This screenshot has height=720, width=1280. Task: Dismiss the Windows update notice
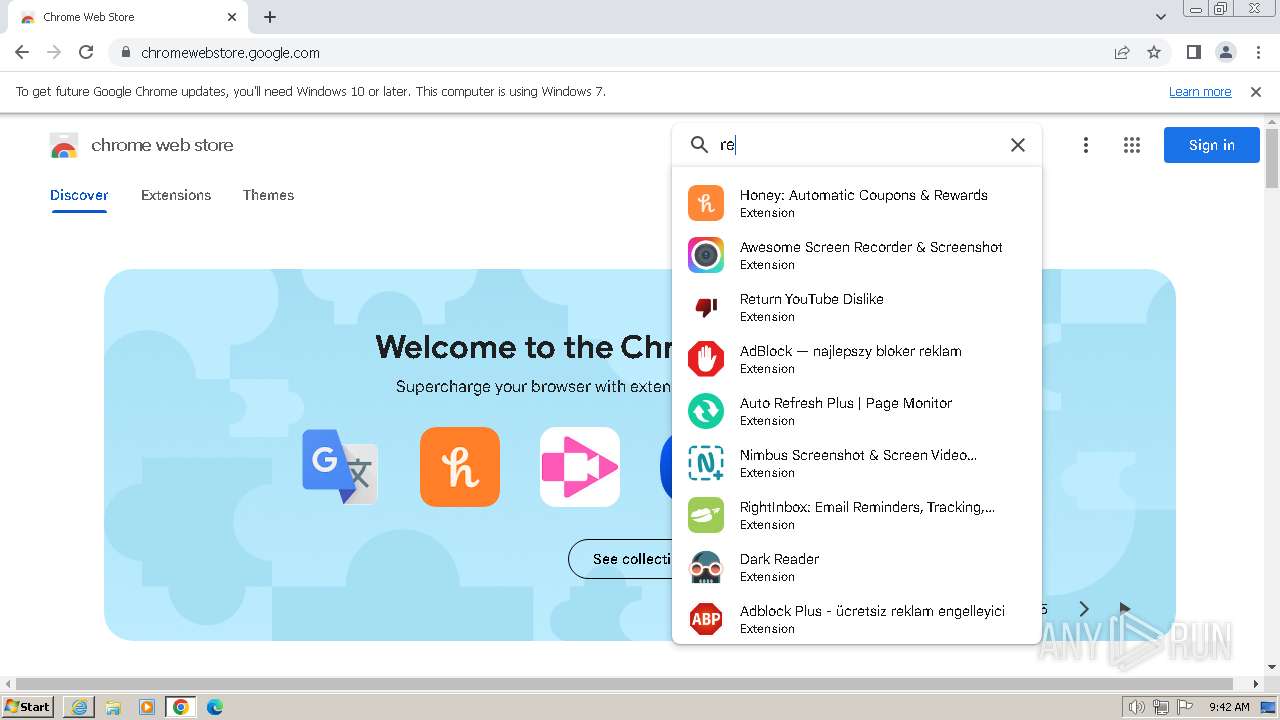tap(1256, 92)
